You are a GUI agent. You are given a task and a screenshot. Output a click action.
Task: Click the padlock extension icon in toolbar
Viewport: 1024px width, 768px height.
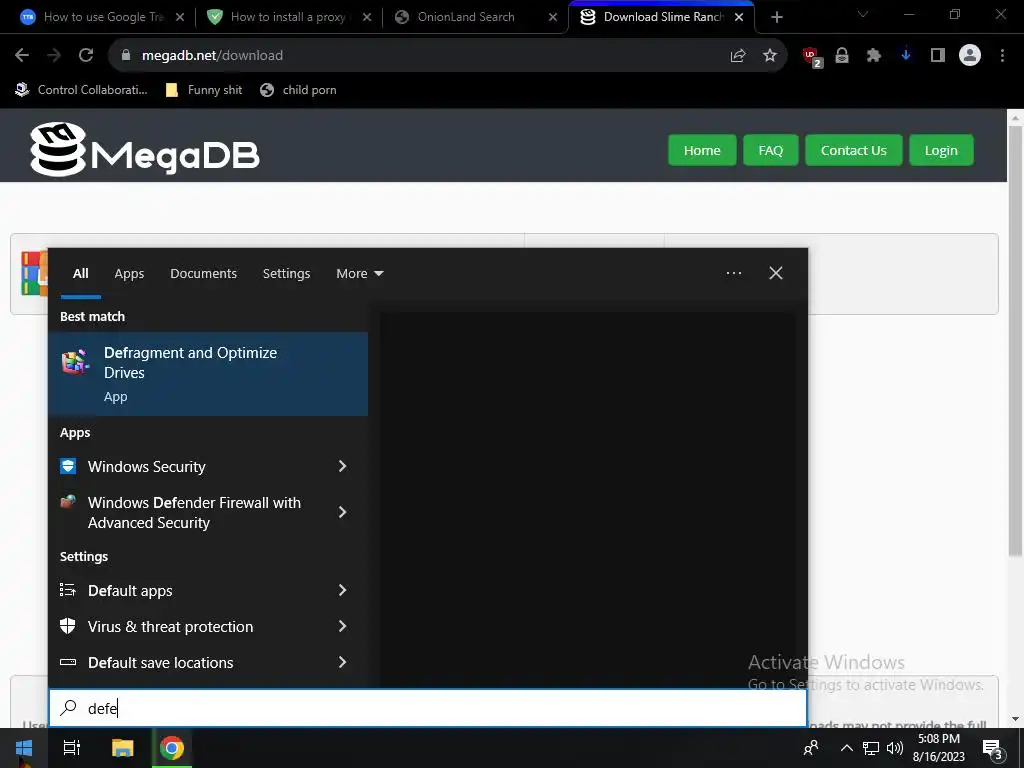(x=842, y=56)
